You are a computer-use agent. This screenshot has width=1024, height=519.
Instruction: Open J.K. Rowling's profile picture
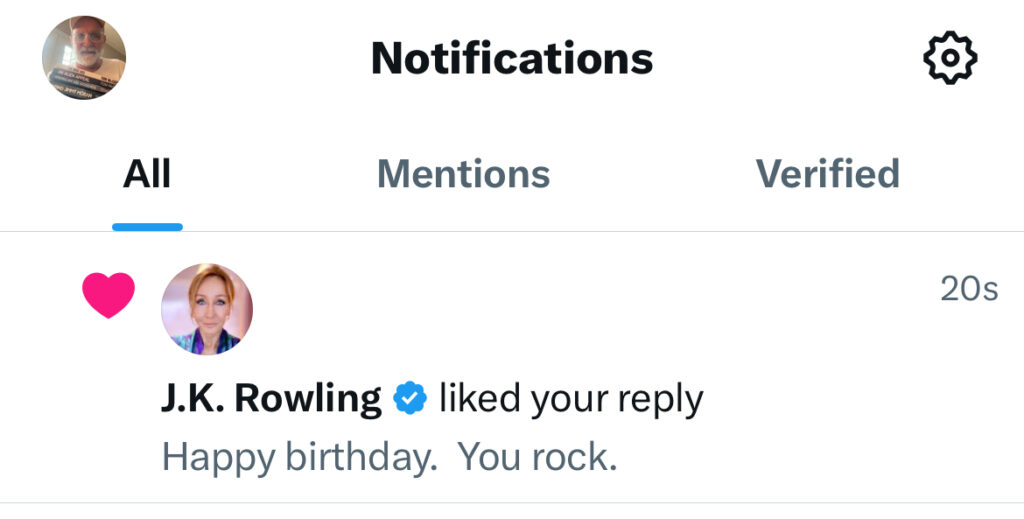click(x=207, y=309)
